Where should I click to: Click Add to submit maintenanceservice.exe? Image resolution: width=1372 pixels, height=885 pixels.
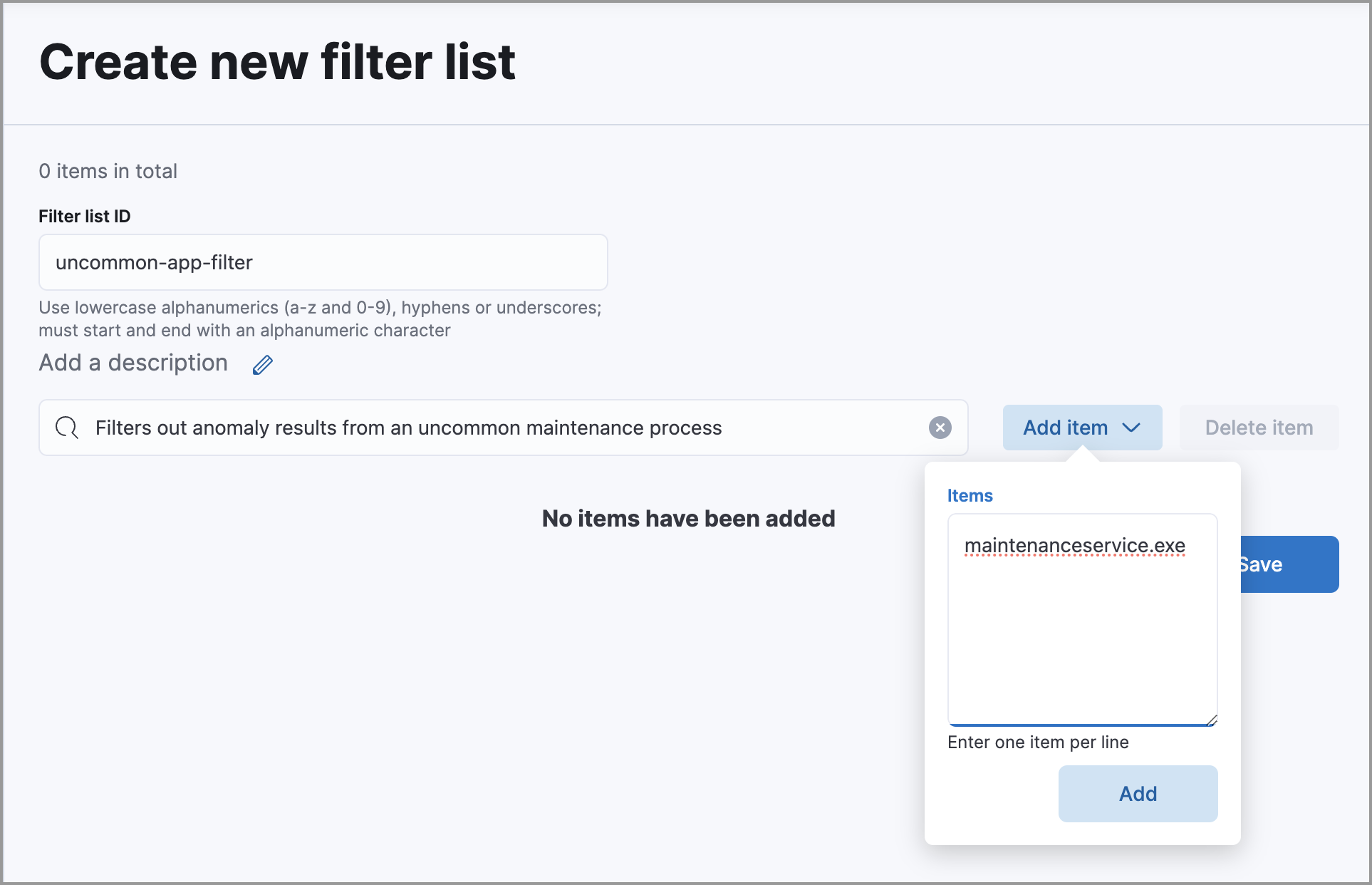1137,793
